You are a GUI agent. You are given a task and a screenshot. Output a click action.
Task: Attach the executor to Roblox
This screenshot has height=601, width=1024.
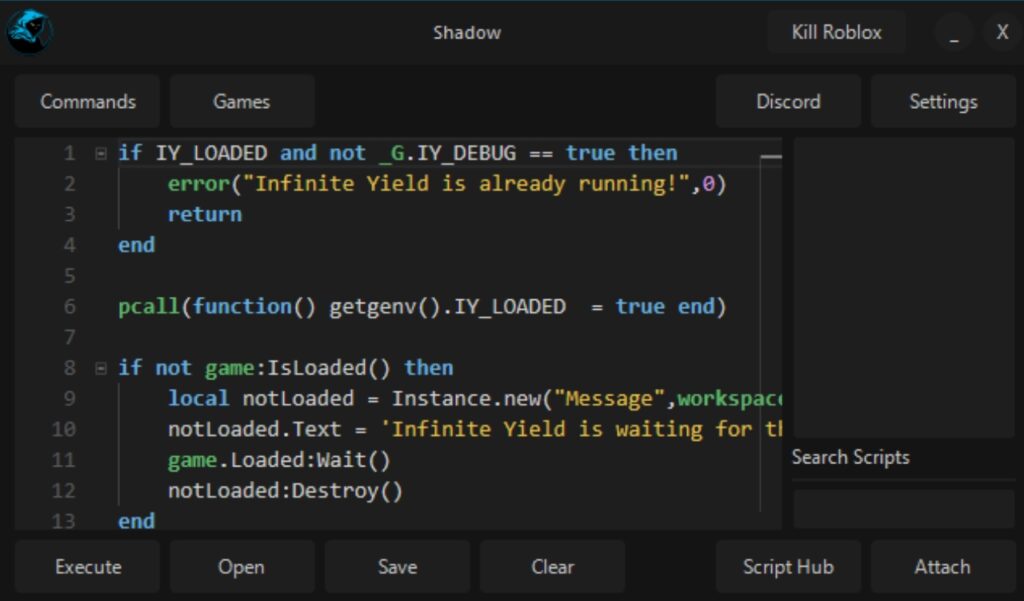click(943, 566)
